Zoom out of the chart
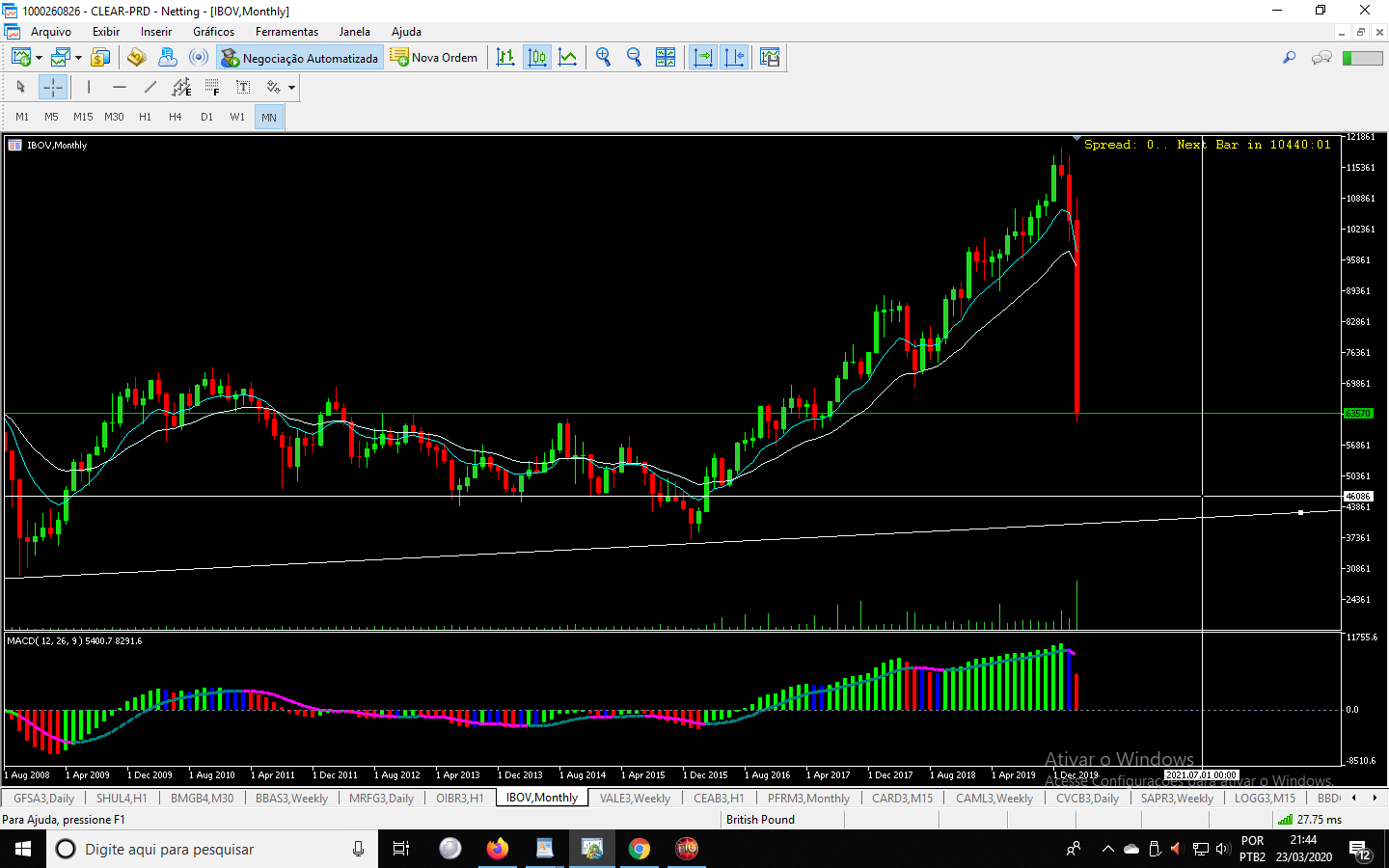This screenshot has height=868, width=1389. [x=635, y=58]
